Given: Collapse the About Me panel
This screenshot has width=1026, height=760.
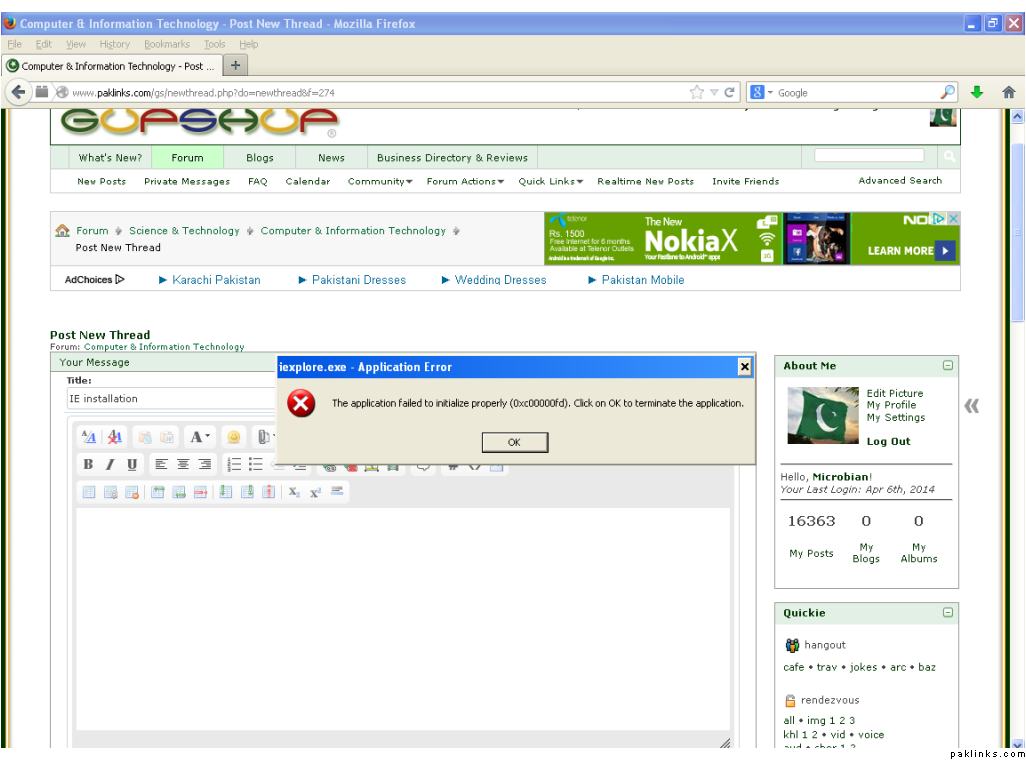Looking at the screenshot, I should 948,366.
